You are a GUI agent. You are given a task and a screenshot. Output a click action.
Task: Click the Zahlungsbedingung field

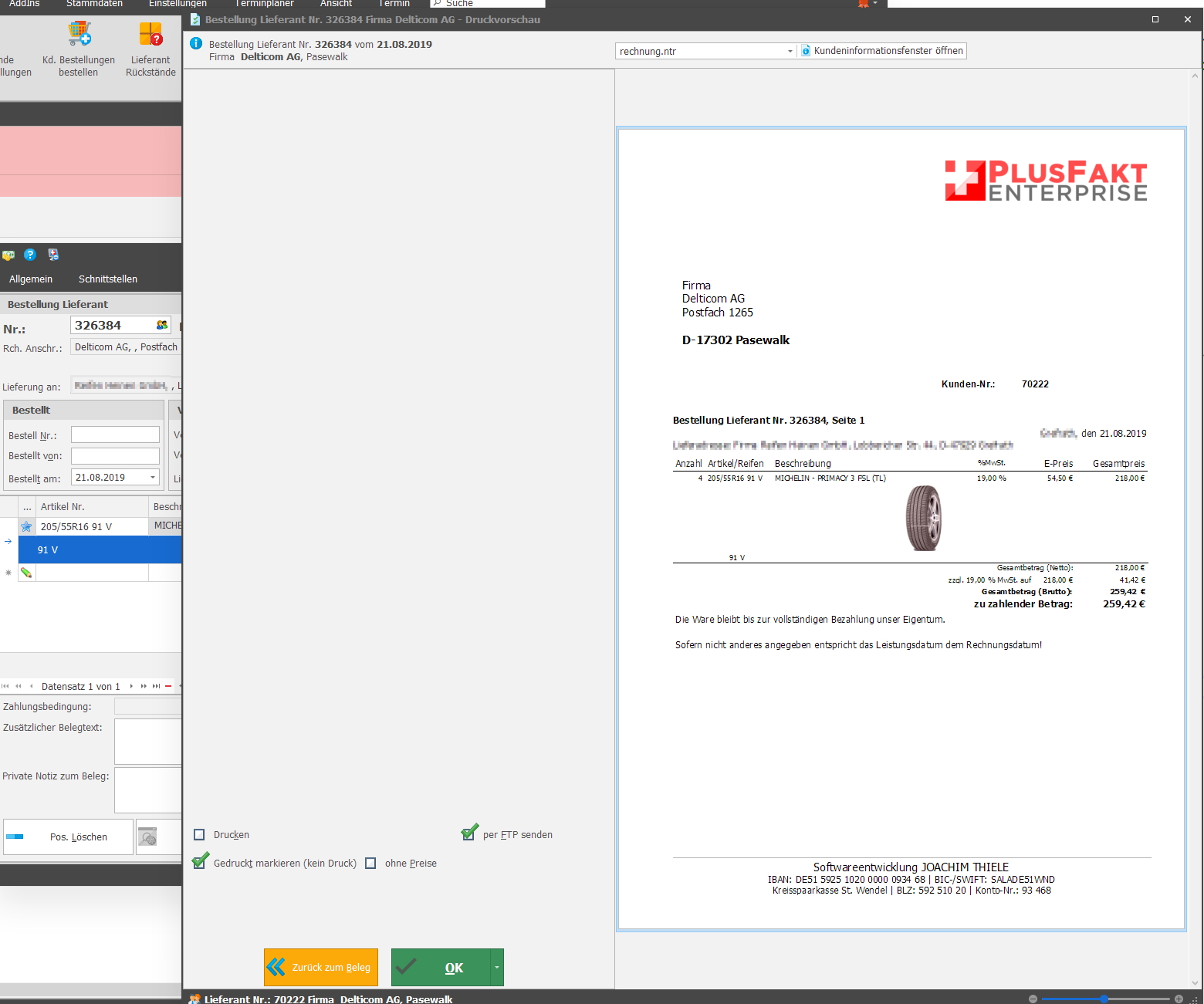pos(147,706)
